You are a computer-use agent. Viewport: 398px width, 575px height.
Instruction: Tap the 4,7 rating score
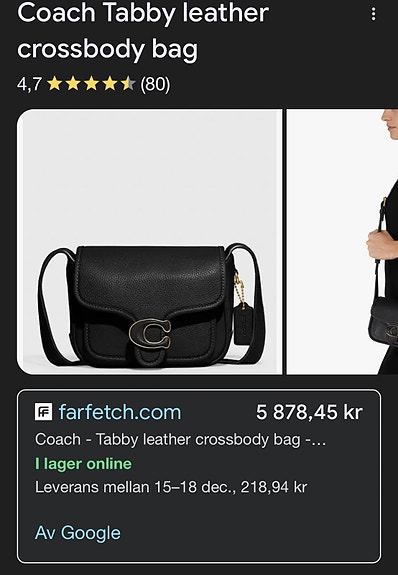[x=29, y=84]
